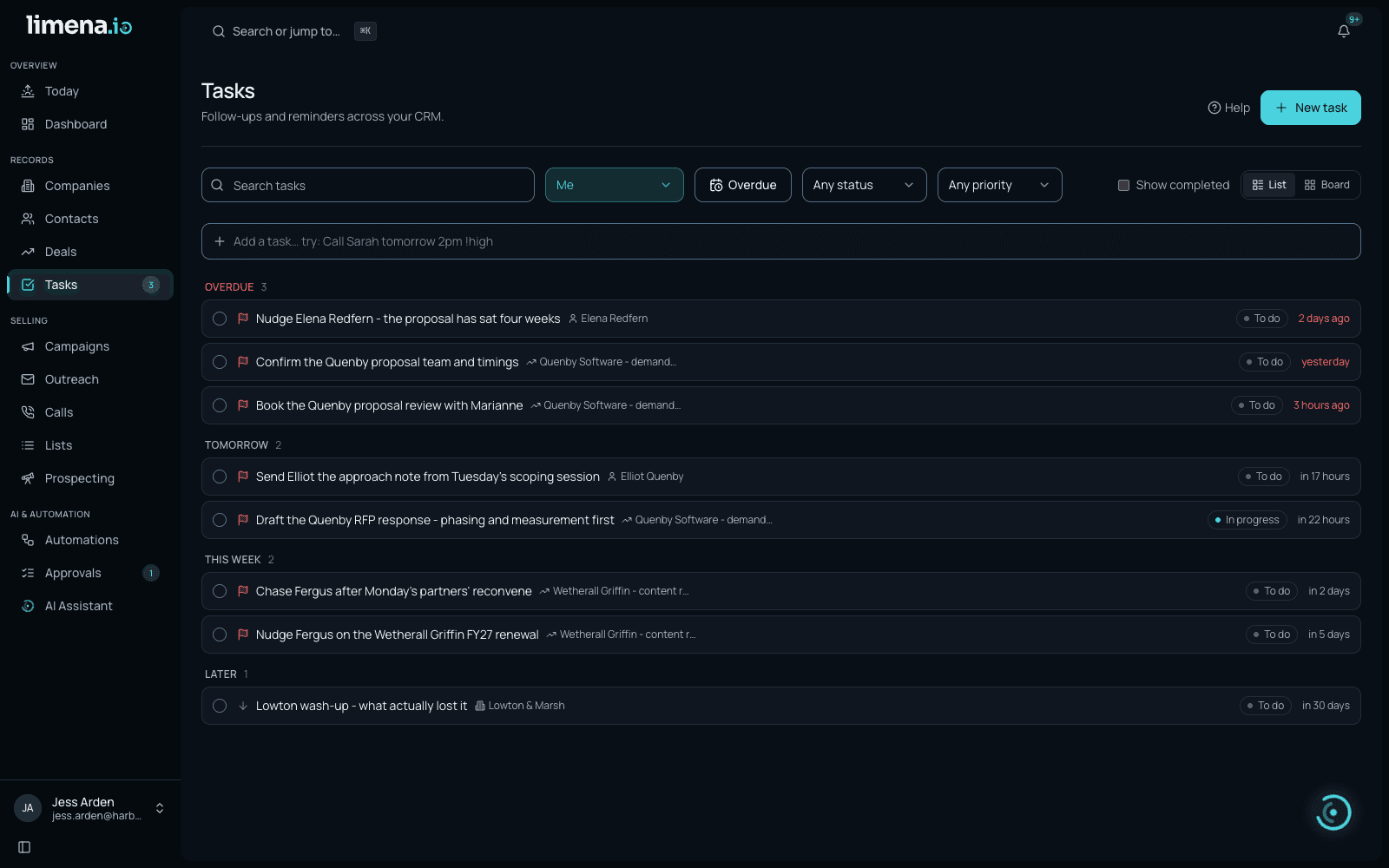Screen dimensions: 1389x868
Task: Click low-priority arrow on Lowton wash-up task
Action: pos(243,706)
